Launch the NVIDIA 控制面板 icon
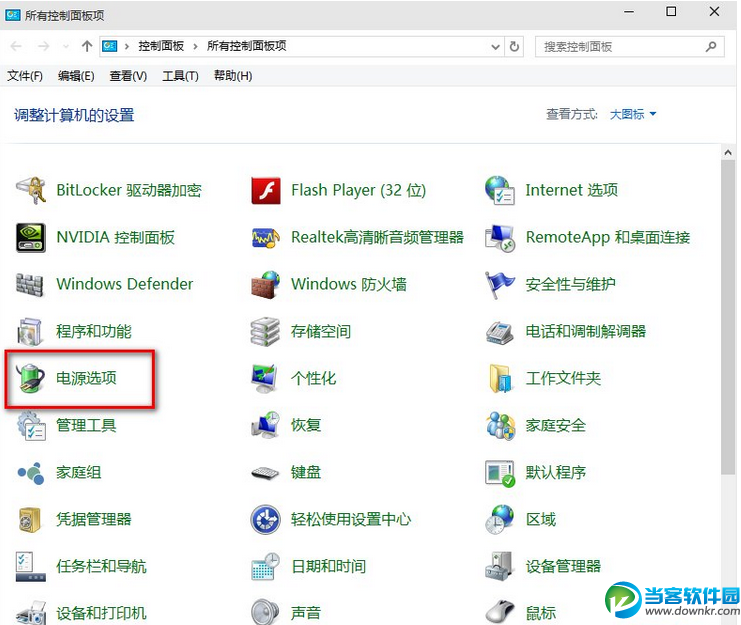This screenshot has width=741, height=625. click(x=30, y=237)
